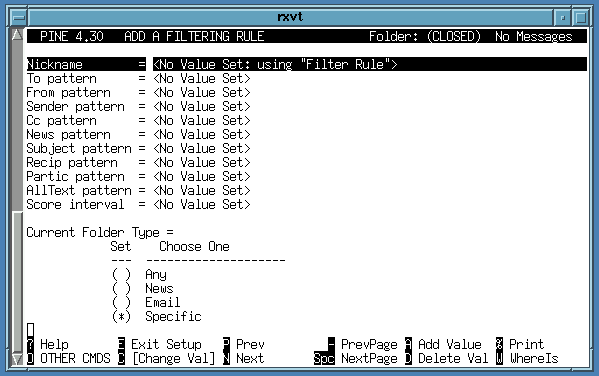This screenshot has height=376, width=599.
Task: Click the Spc key icon beside NextPage
Action: 324,358
